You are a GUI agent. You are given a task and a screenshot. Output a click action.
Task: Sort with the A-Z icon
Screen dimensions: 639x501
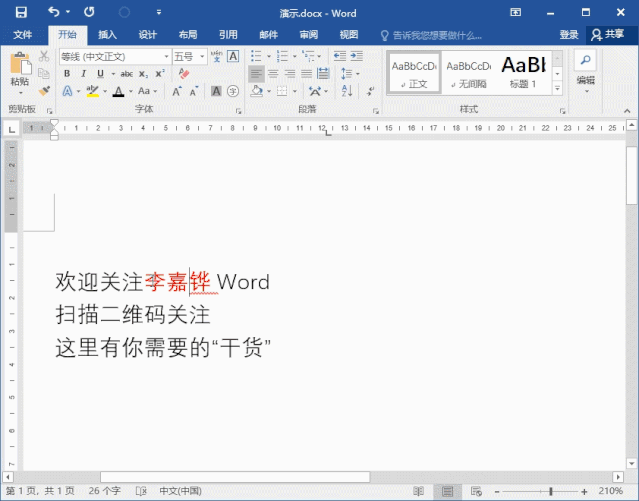(347, 91)
